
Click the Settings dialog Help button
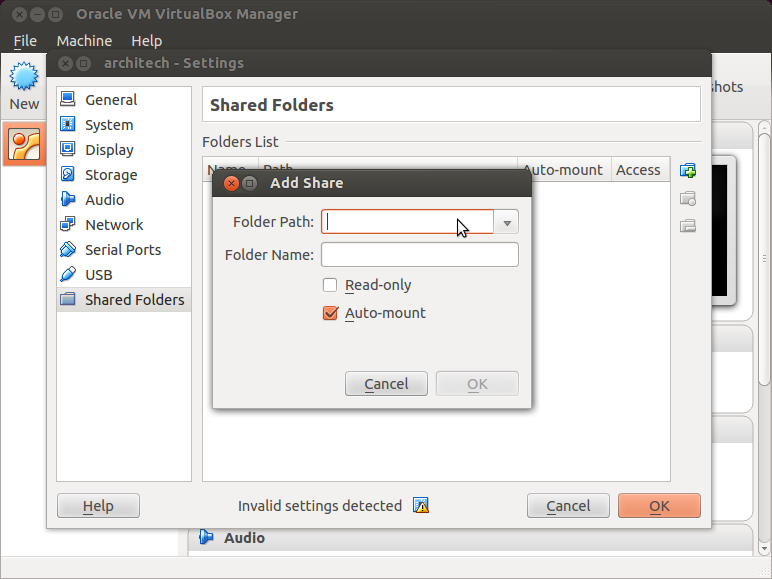[98, 506]
